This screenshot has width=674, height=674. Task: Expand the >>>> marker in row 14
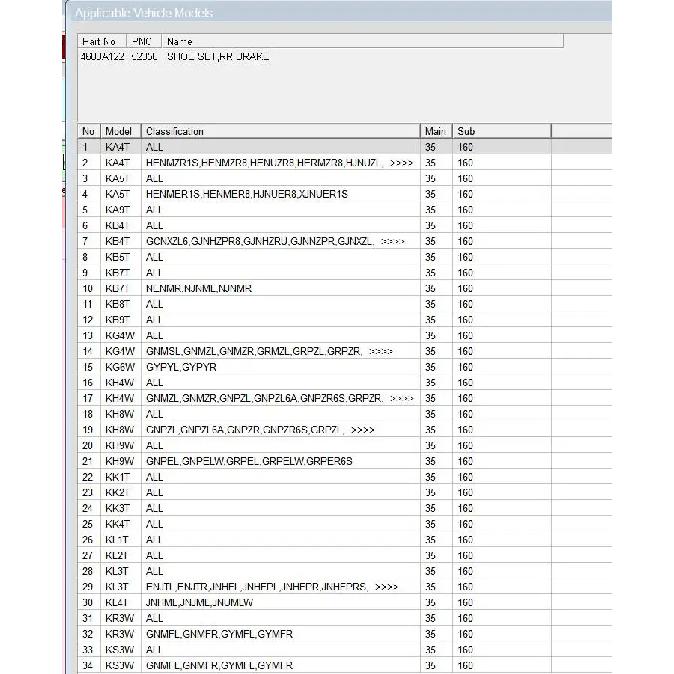[x=380, y=352]
